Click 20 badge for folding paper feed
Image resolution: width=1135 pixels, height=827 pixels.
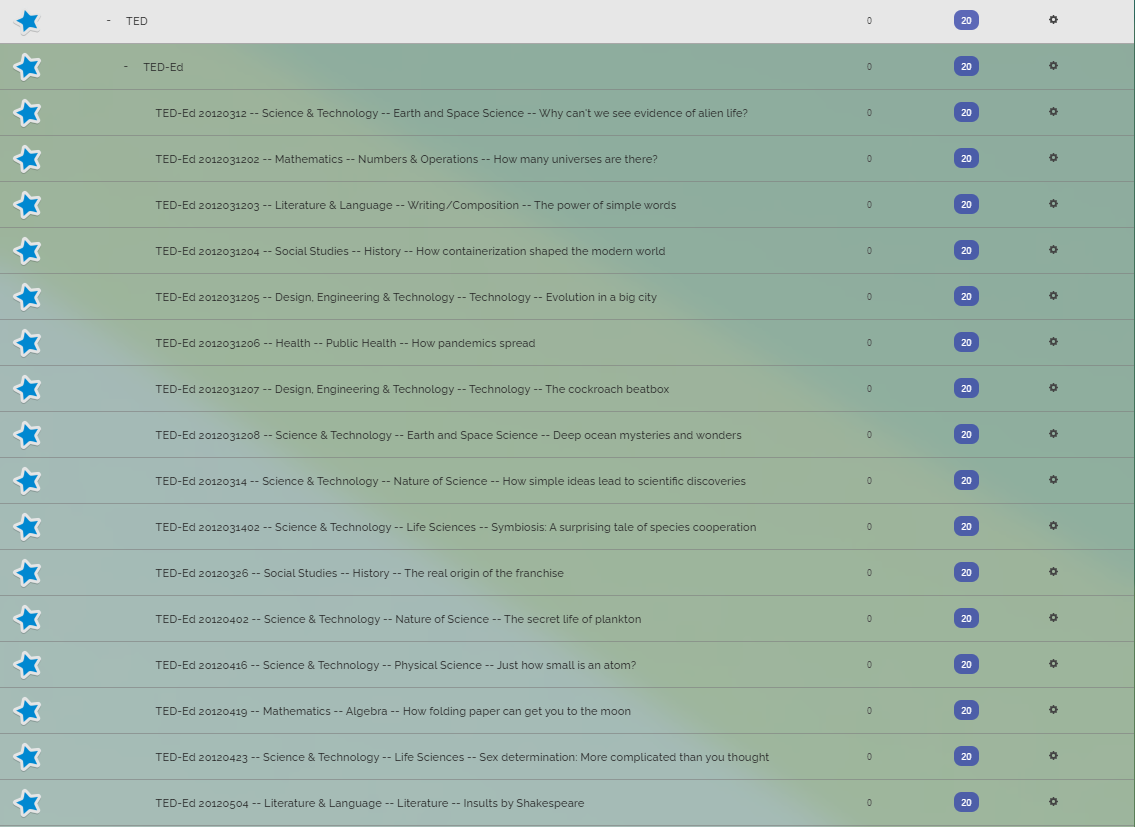(966, 710)
